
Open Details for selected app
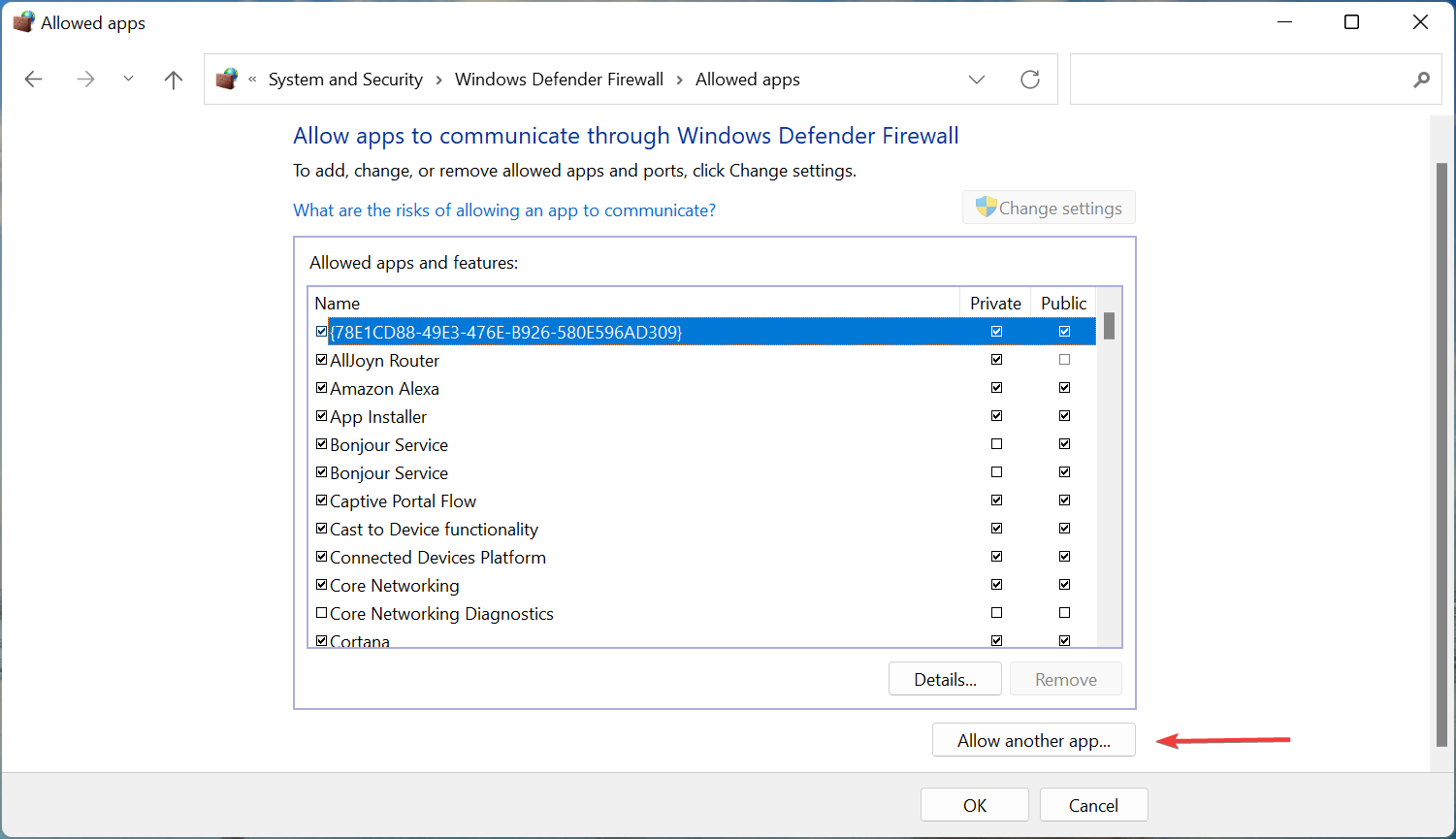[x=945, y=679]
